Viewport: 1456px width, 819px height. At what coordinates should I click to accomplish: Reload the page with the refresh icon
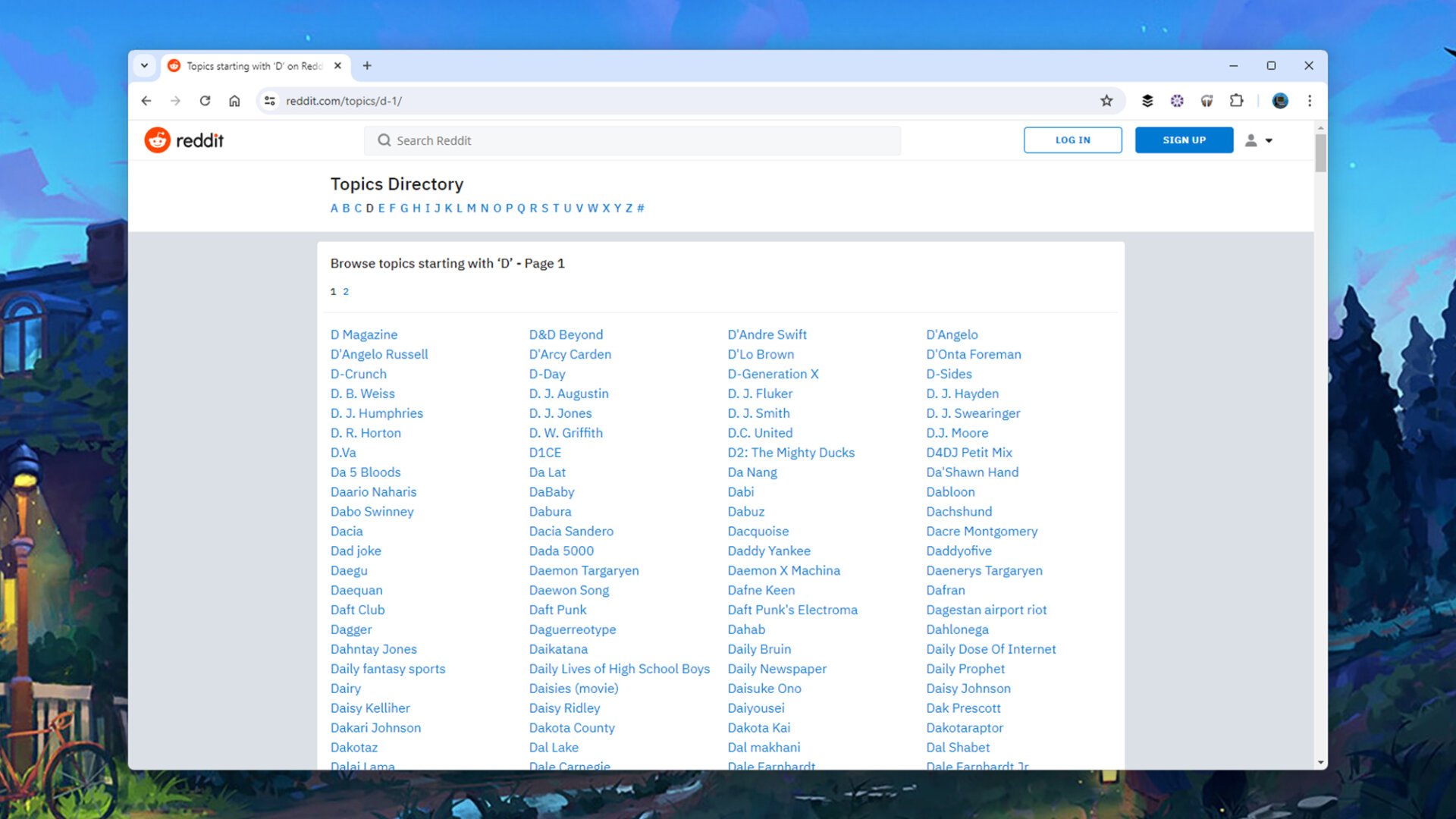[205, 101]
